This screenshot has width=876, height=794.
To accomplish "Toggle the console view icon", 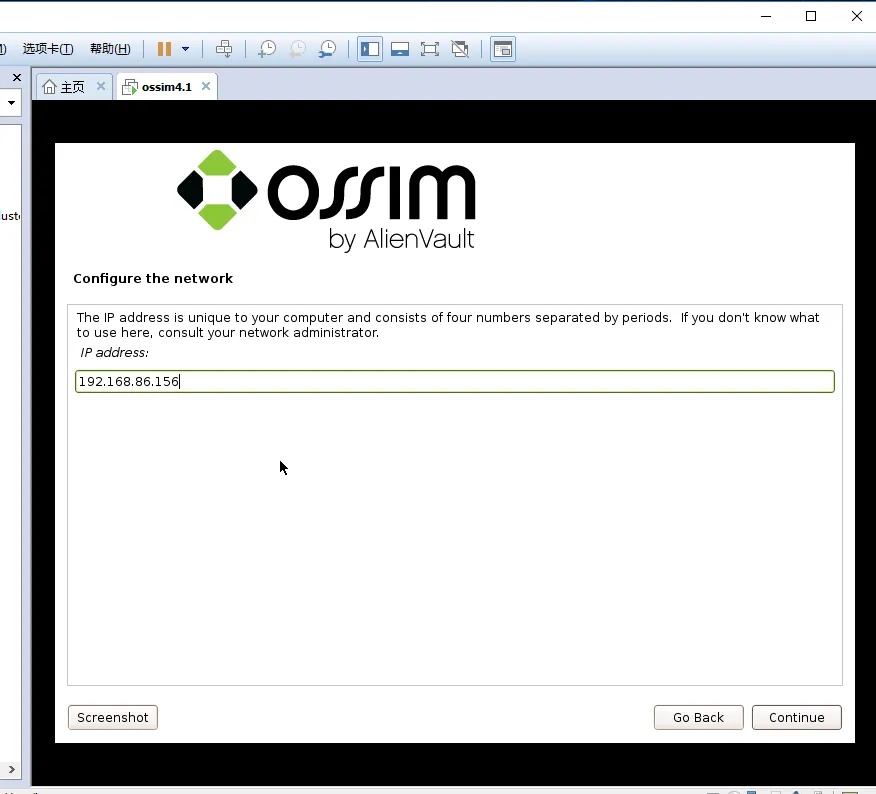I will (503, 49).
